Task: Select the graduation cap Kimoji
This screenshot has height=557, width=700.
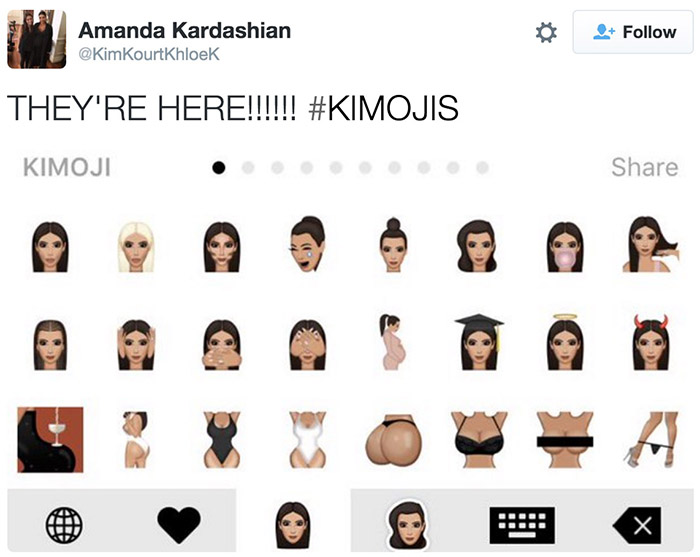Action: (479, 342)
